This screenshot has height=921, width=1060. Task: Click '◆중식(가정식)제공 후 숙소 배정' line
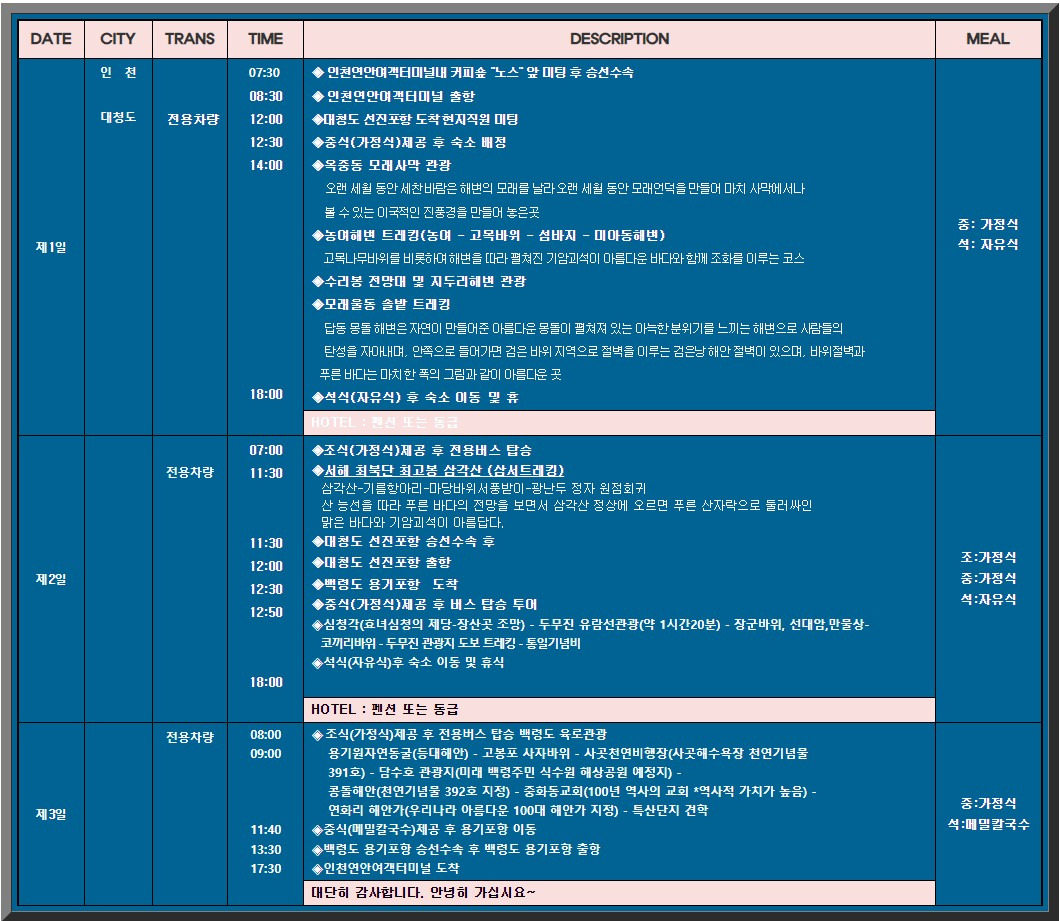click(x=409, y=143)
